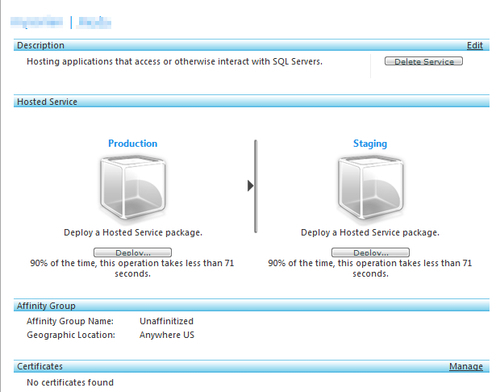Click the 'Affinity Group Name:' label
This screenshot has width=500, height=392.
(x=70, y=321)
